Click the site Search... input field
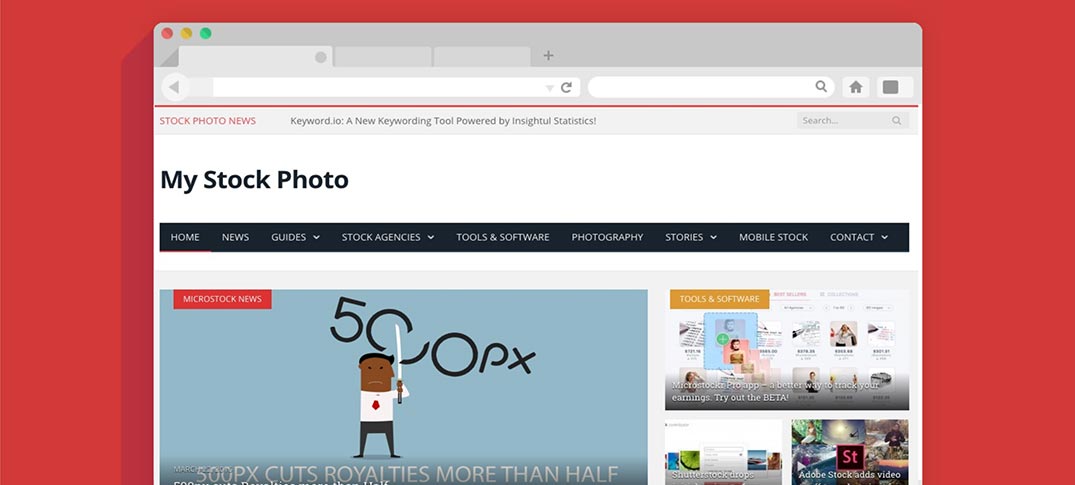 (x=853, y=121)
